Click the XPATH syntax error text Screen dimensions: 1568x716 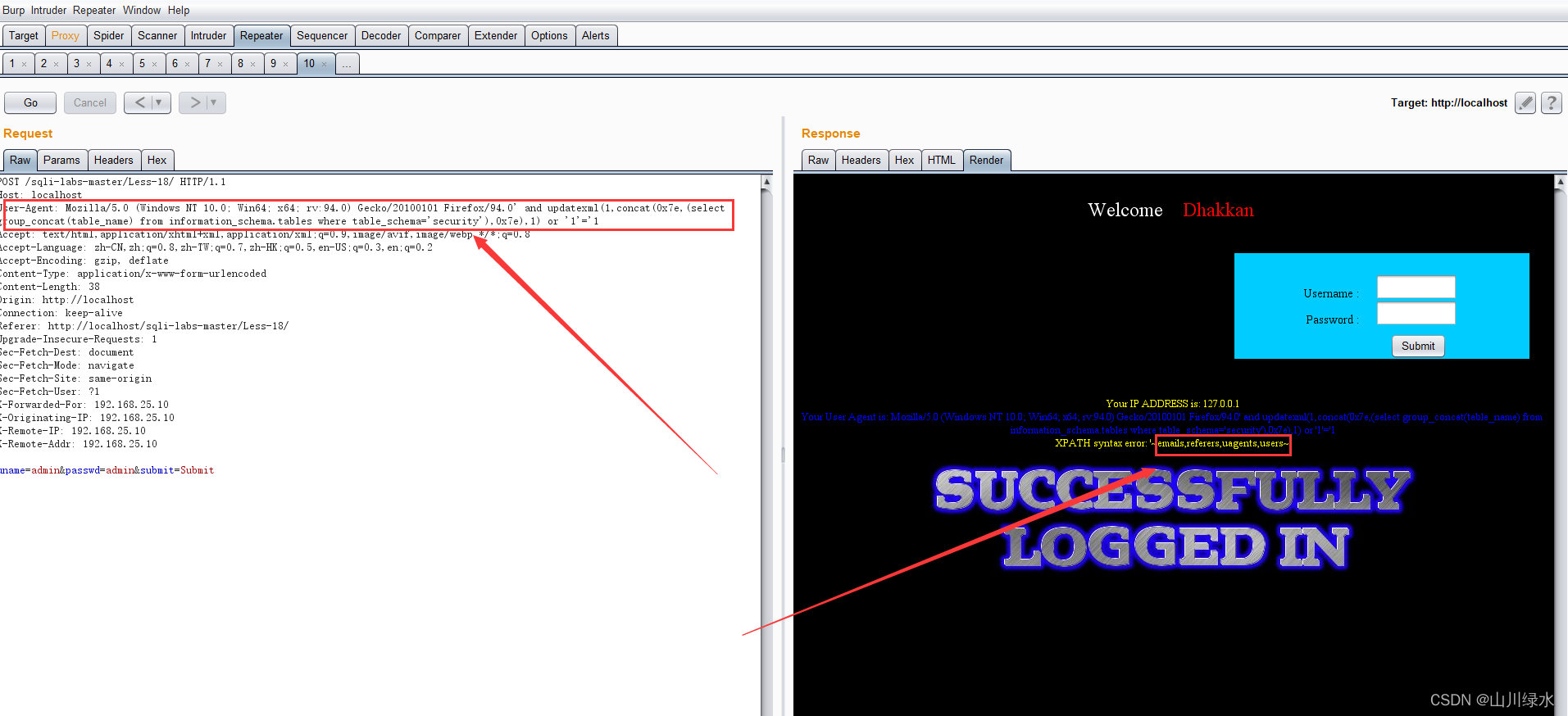pos(1172,443)
